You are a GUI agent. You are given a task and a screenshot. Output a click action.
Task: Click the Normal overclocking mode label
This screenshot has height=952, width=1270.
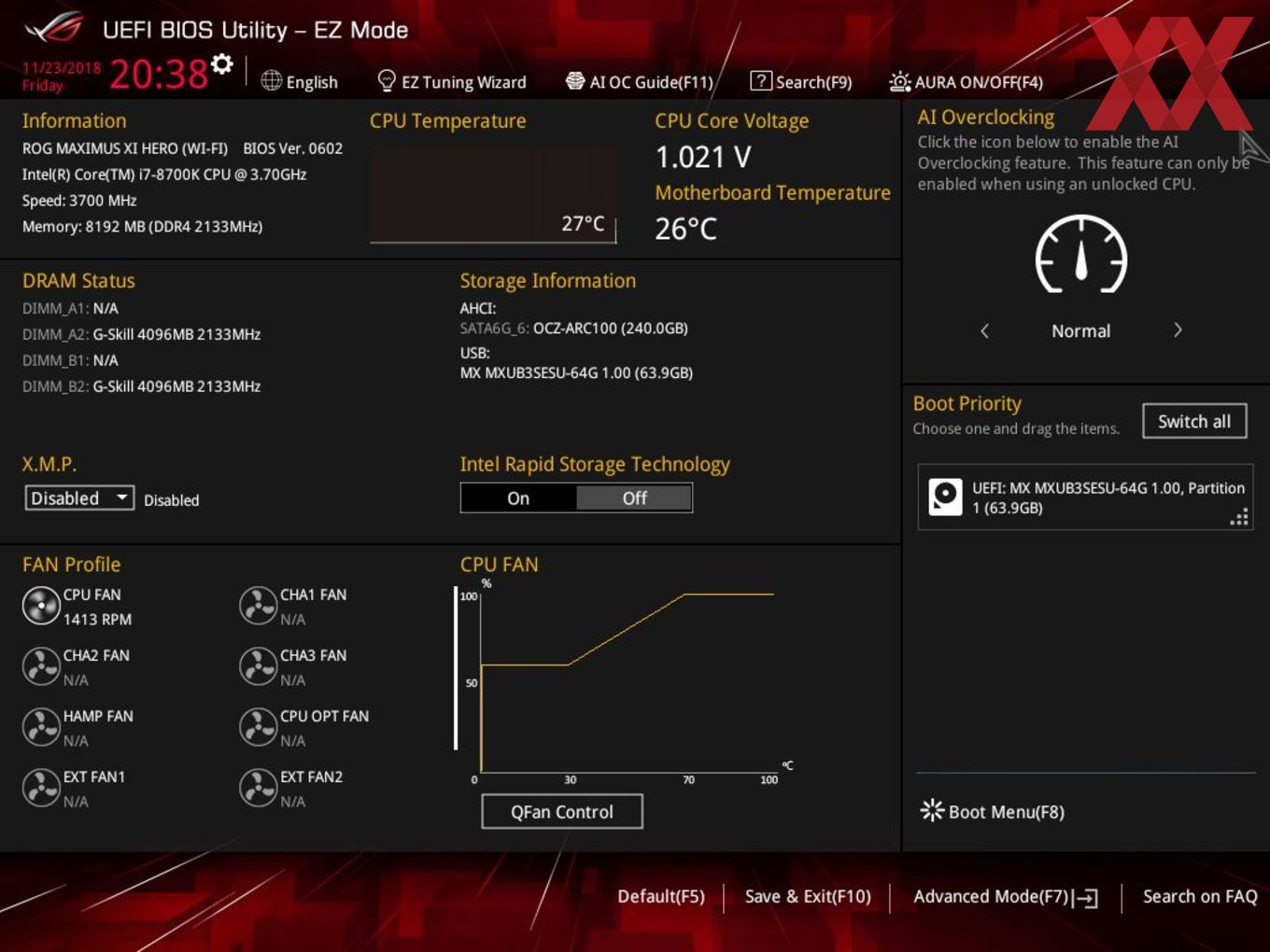pos(1080,331)
